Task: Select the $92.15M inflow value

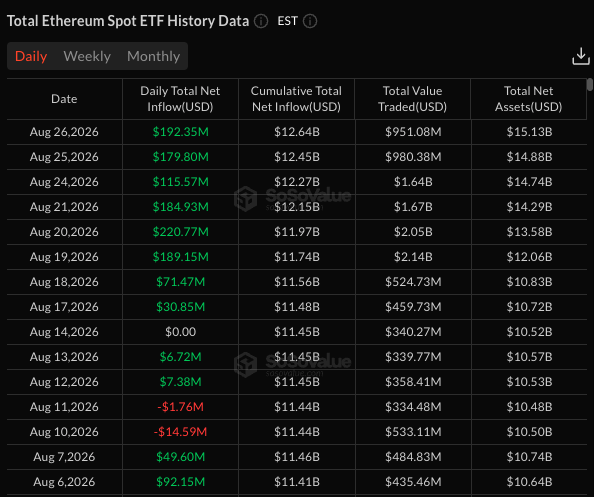Action: coord(180,482)
